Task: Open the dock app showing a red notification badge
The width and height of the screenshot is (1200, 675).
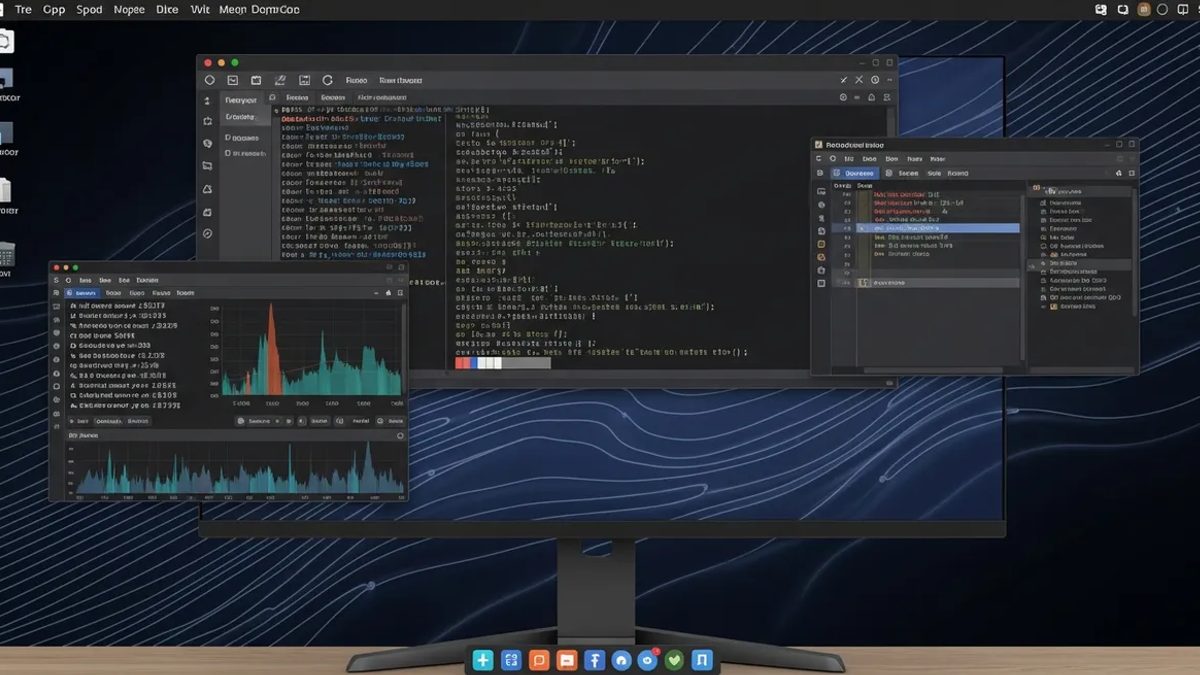Action: coord(647,660)
